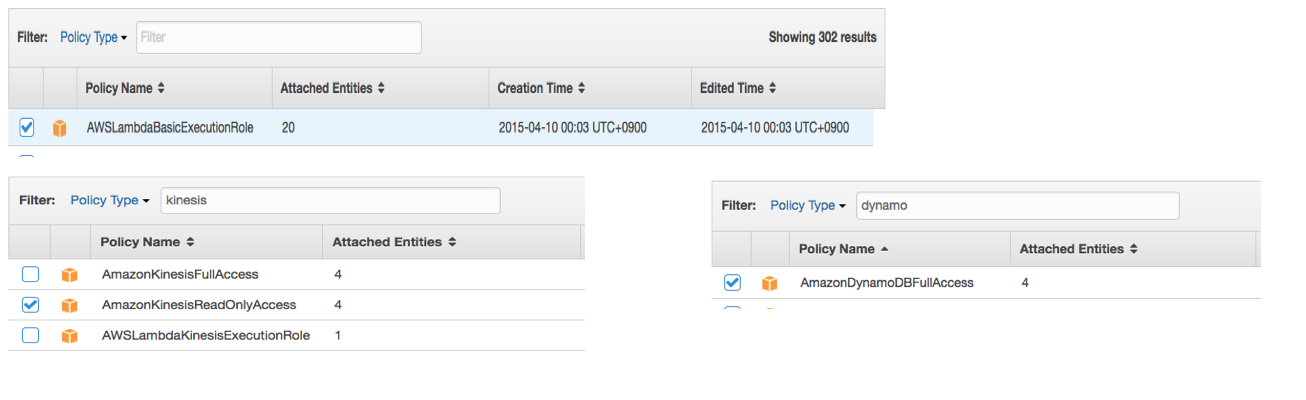1306x400 pixels.
Task: Sort top table by Policy Name
Action: (125, 88)
